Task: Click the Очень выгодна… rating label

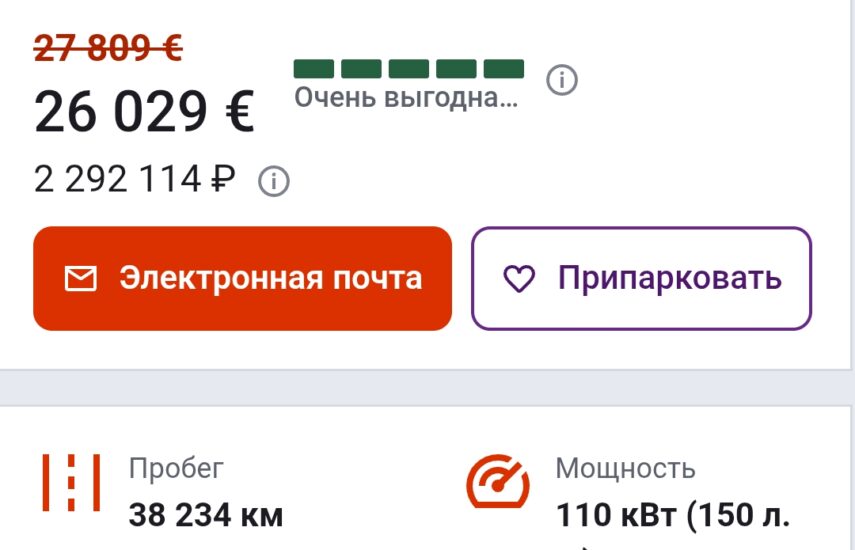Action: 406,98
